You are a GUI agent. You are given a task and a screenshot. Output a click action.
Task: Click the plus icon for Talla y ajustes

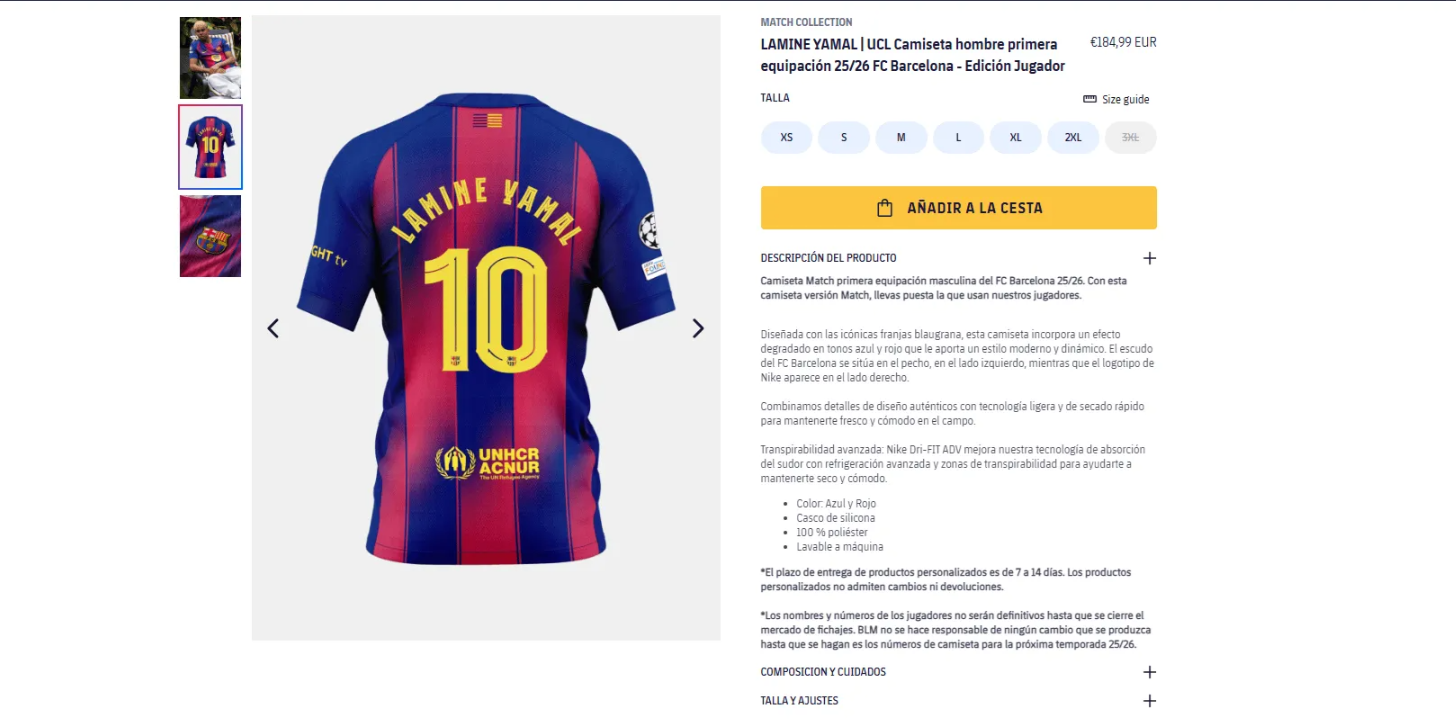(x=1149, y=701)
